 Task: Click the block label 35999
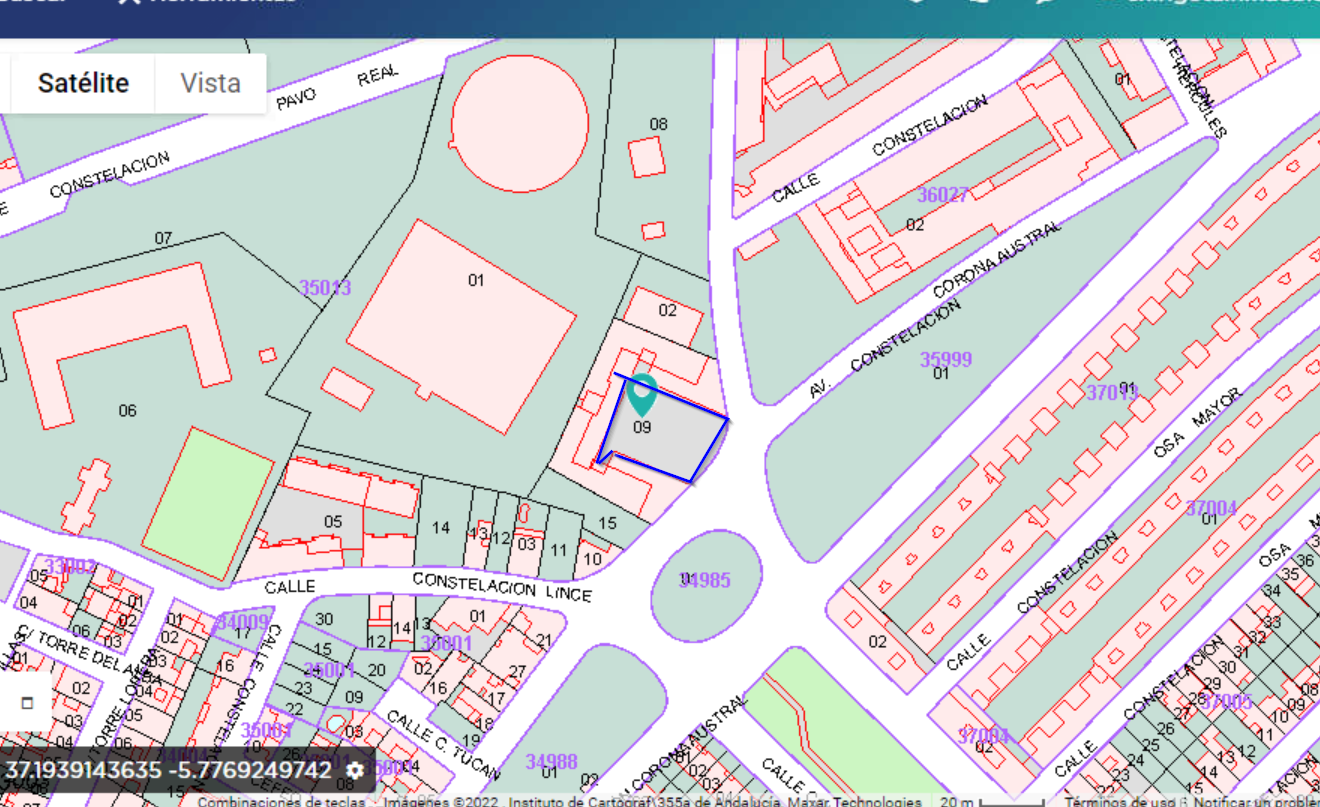click(x=945, y=359)
